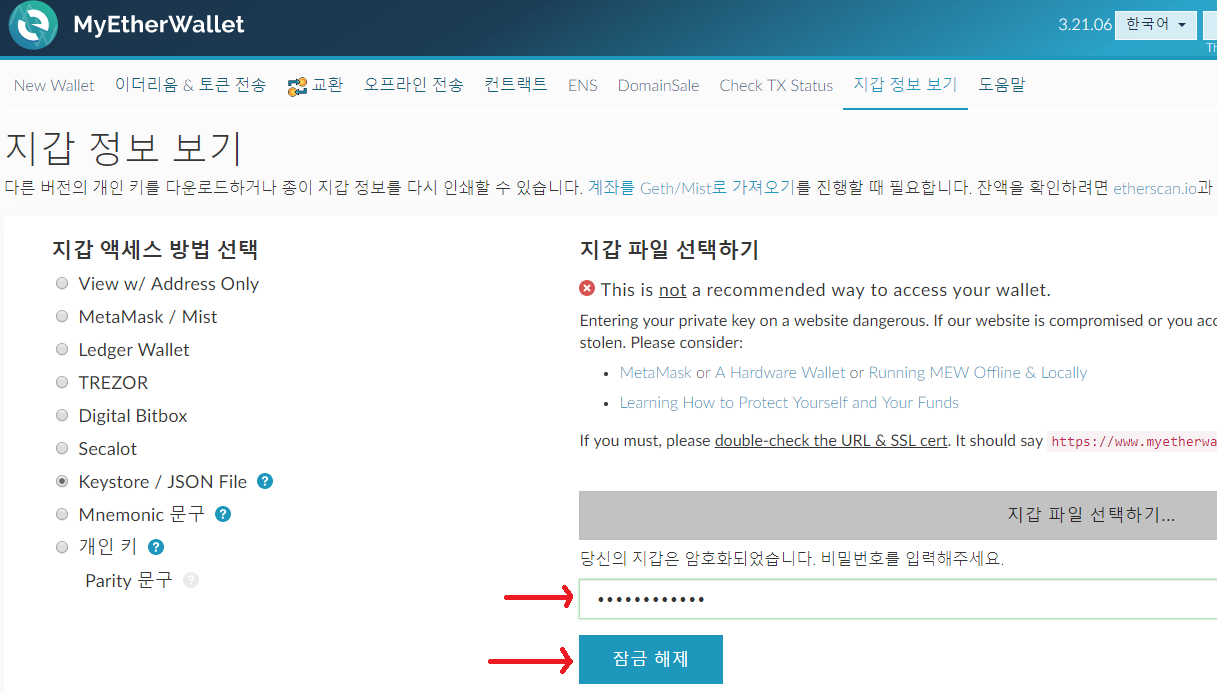The height and width of the screenshot is (693, 1217).
Task: Select Ledger Wallet radio button
Action: point(62,350)
